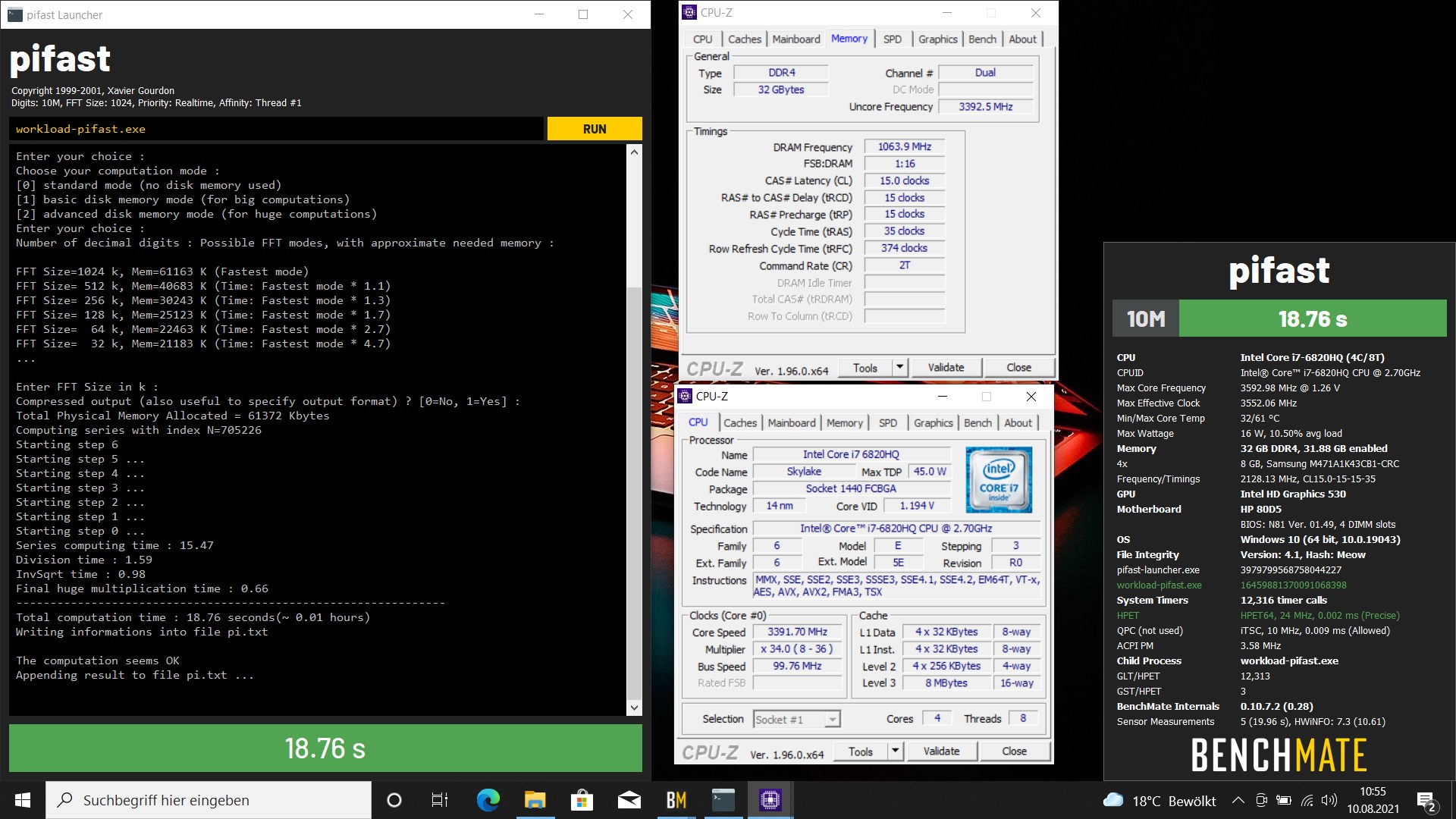
Task: Expand Tools dropdown arrow in lower CPU-Z window
Action: click(895, 752)
